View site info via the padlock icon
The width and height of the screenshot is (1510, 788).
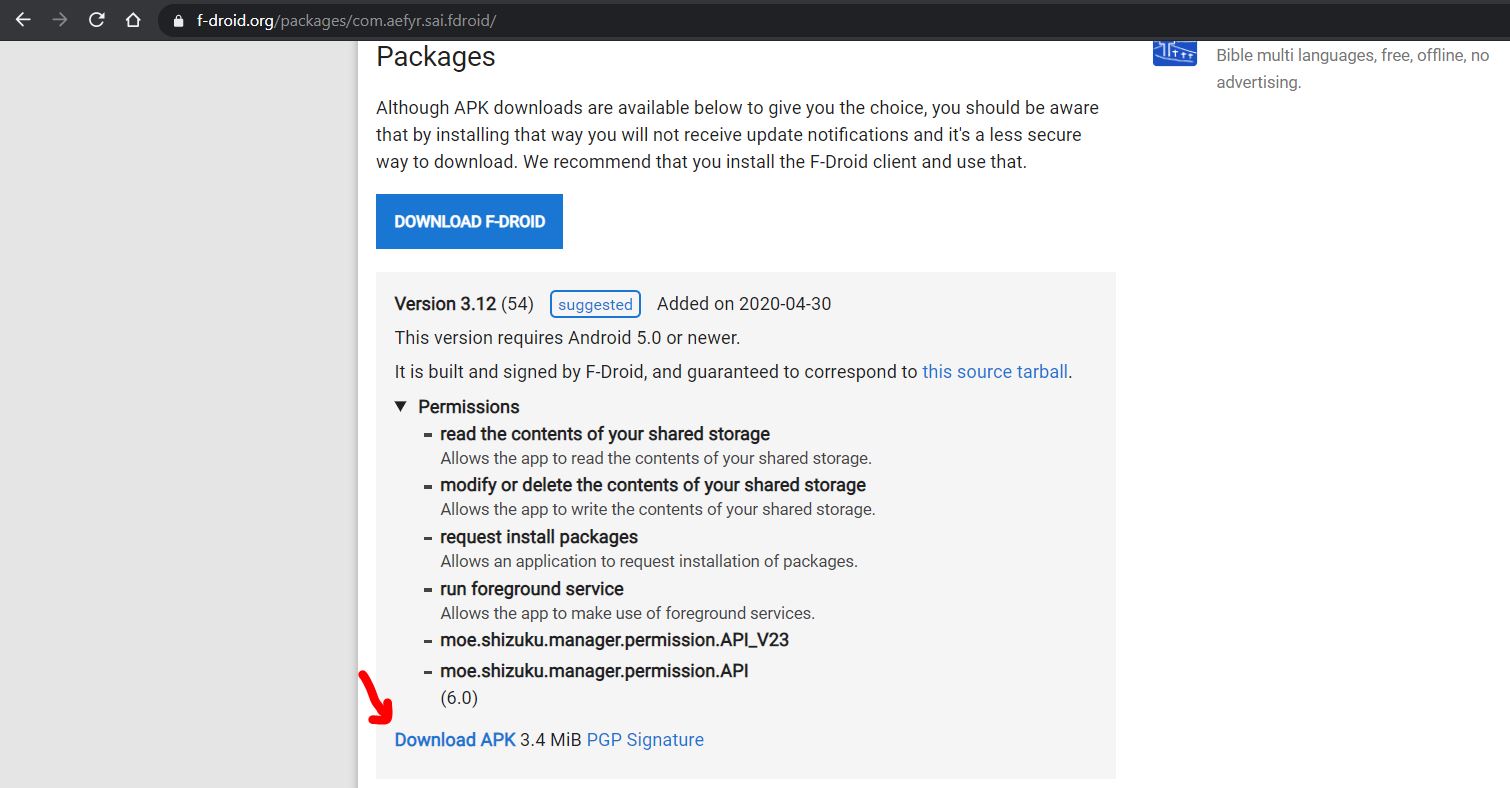tap(179, 21)
